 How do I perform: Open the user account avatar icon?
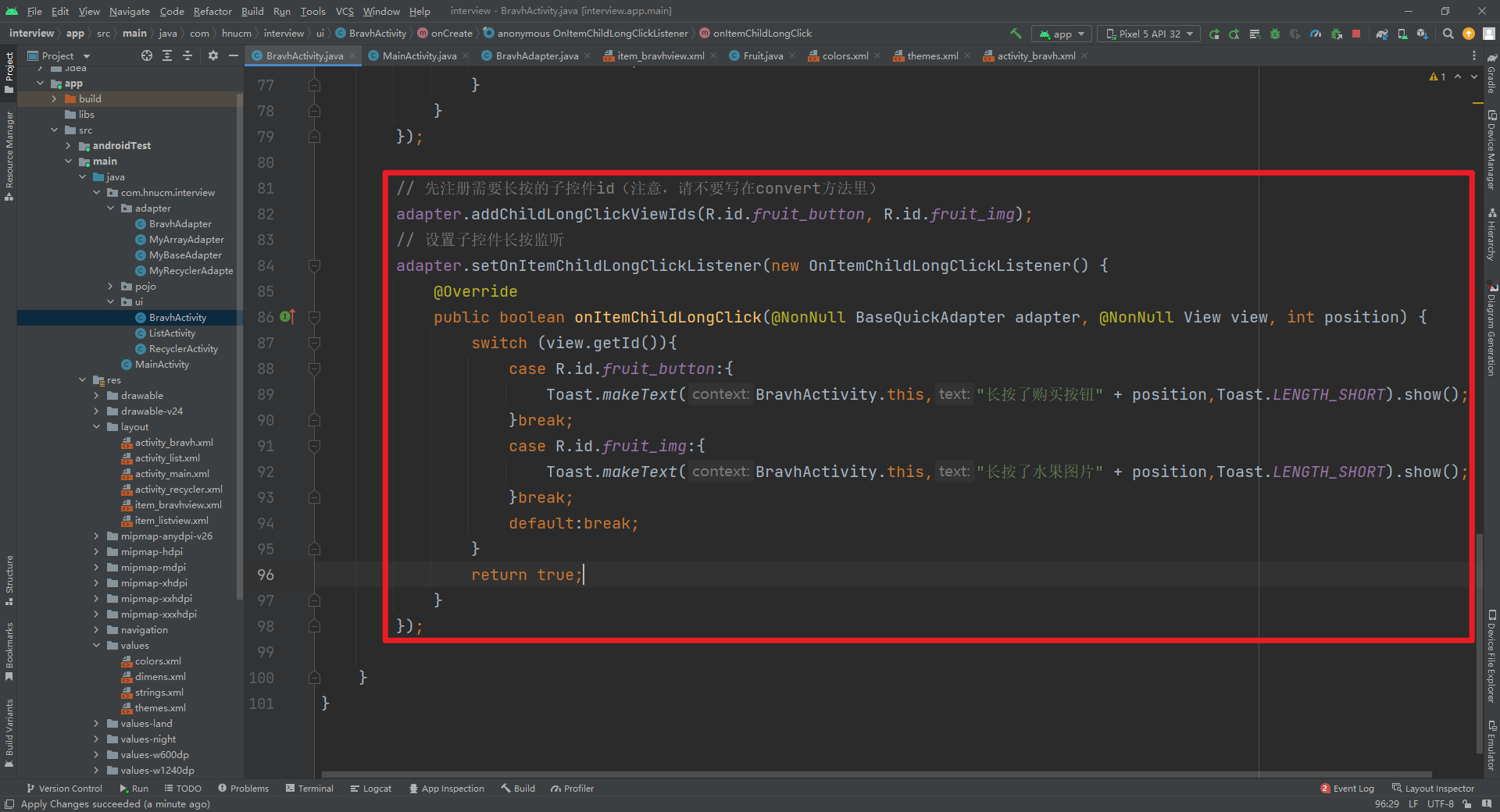[1489, 34]
